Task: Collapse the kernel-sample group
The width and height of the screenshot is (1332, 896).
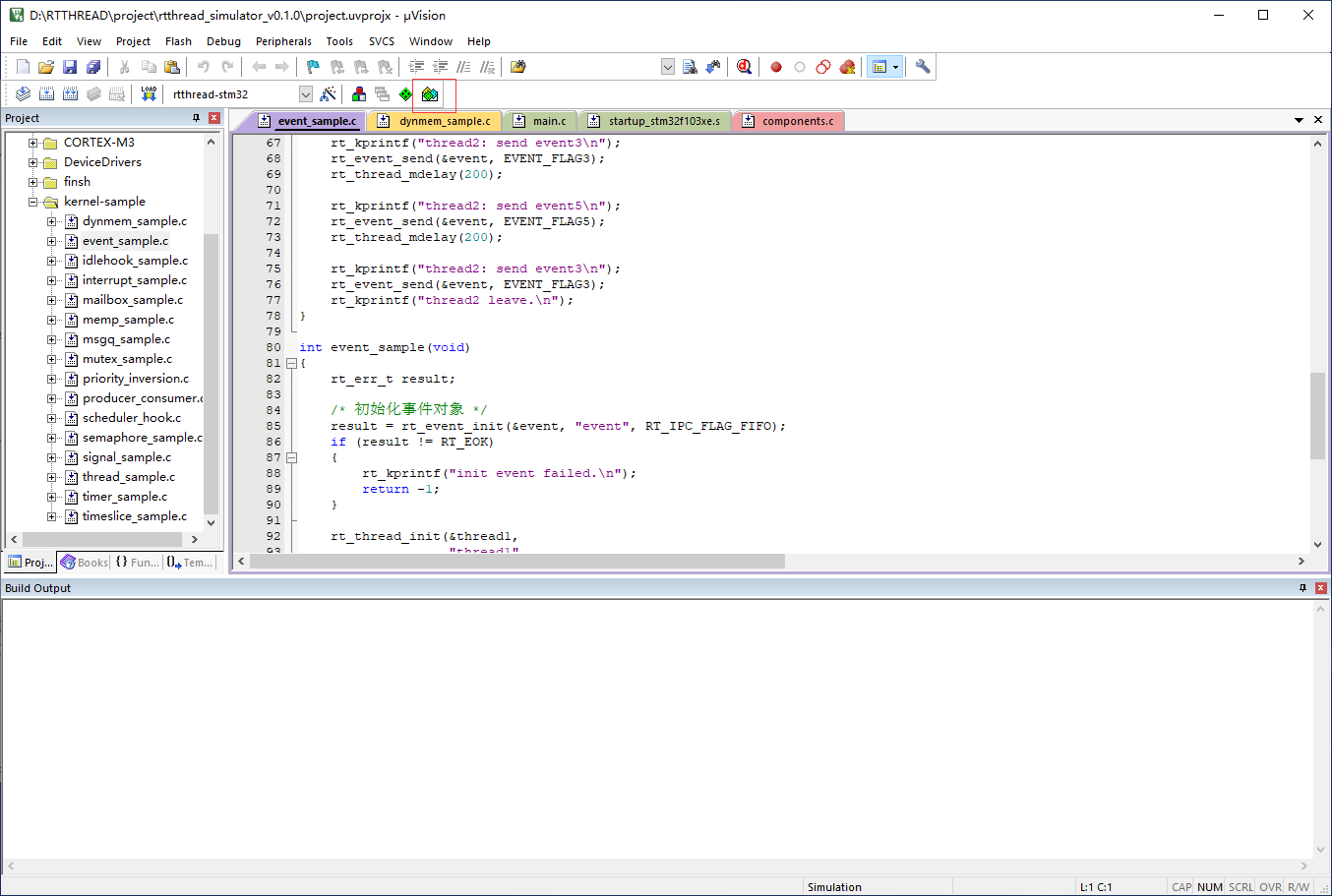Action: click(32, 202)
